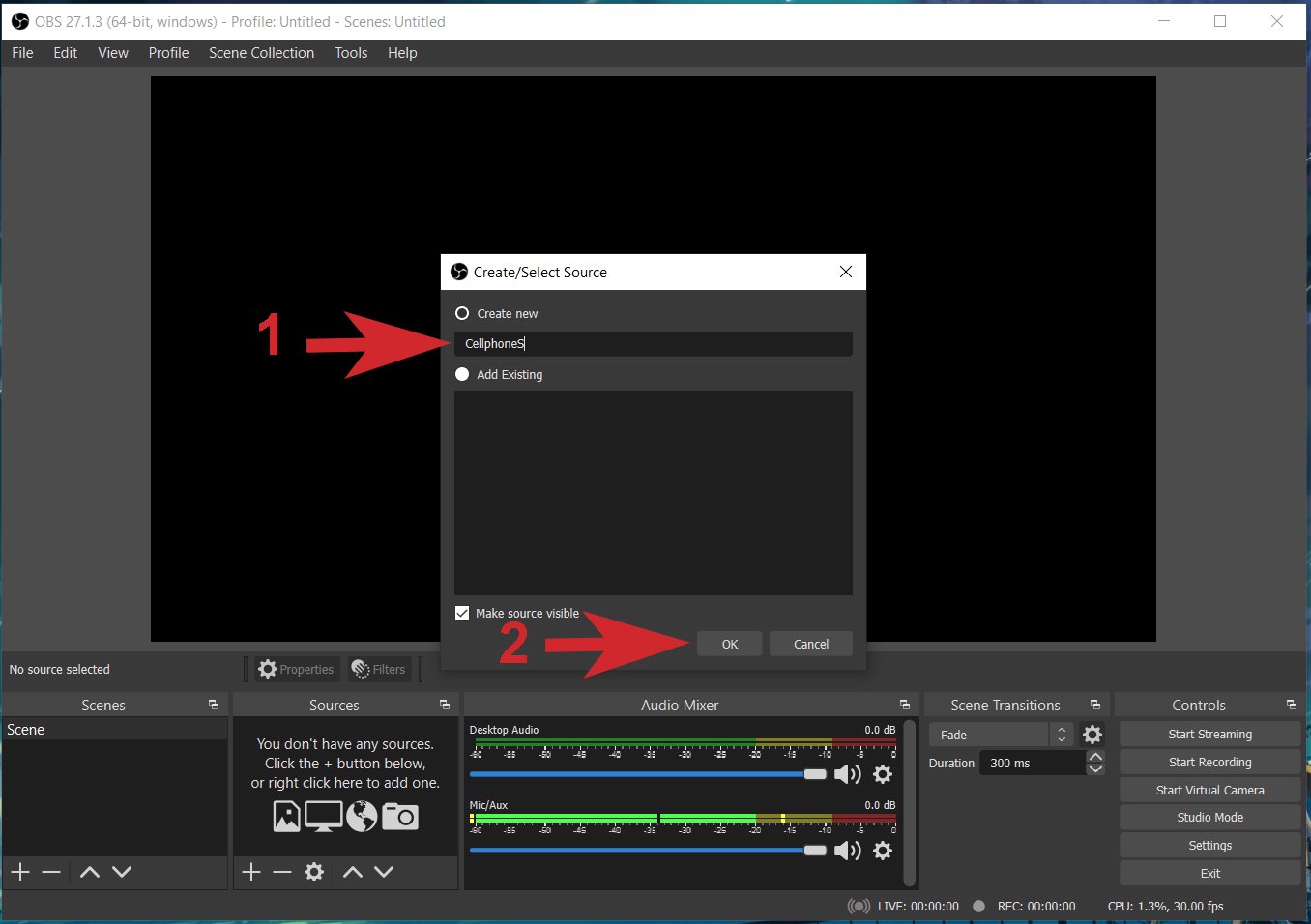Open Properties for the selected source
Viewport: 1311px width, 924px height.
[296, 669]
